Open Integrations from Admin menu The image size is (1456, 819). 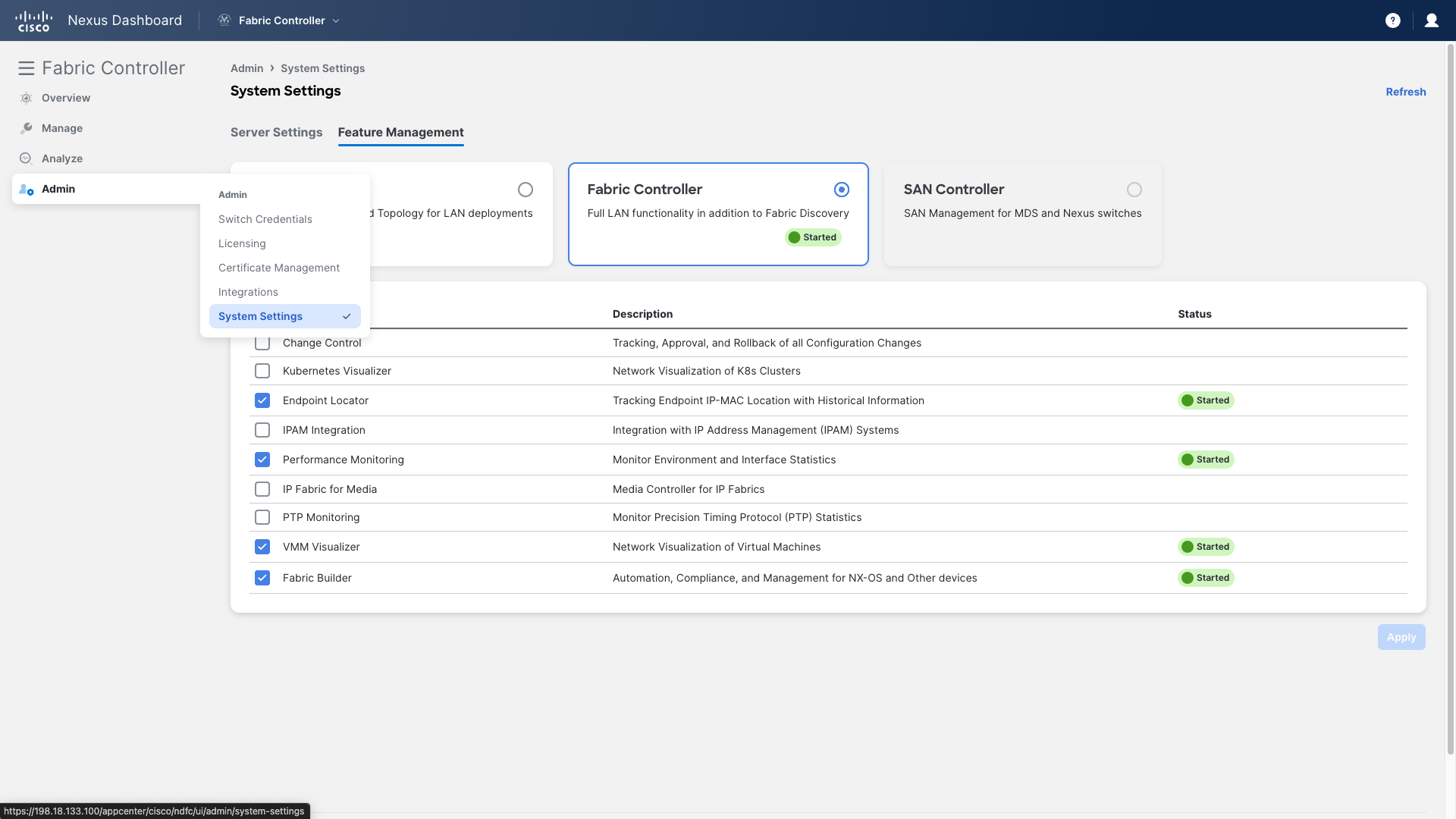click(x=285, y=292)
